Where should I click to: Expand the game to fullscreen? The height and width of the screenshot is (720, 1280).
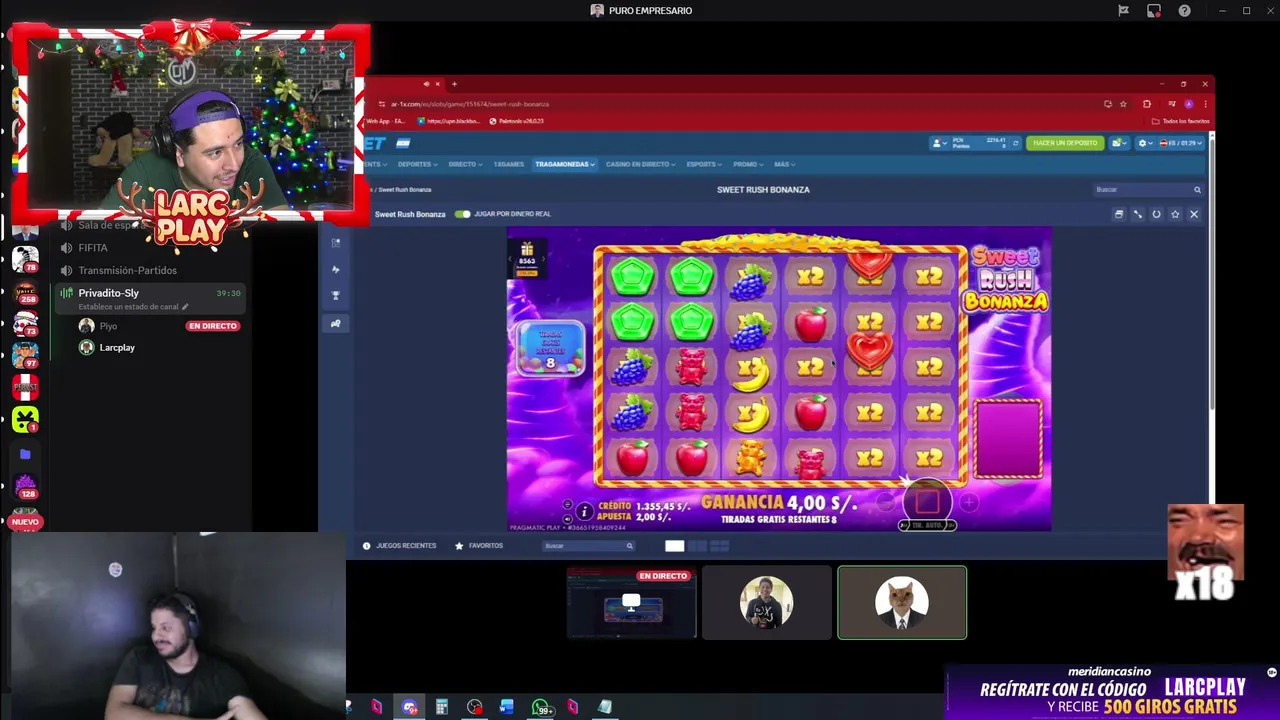[1137, 214]
